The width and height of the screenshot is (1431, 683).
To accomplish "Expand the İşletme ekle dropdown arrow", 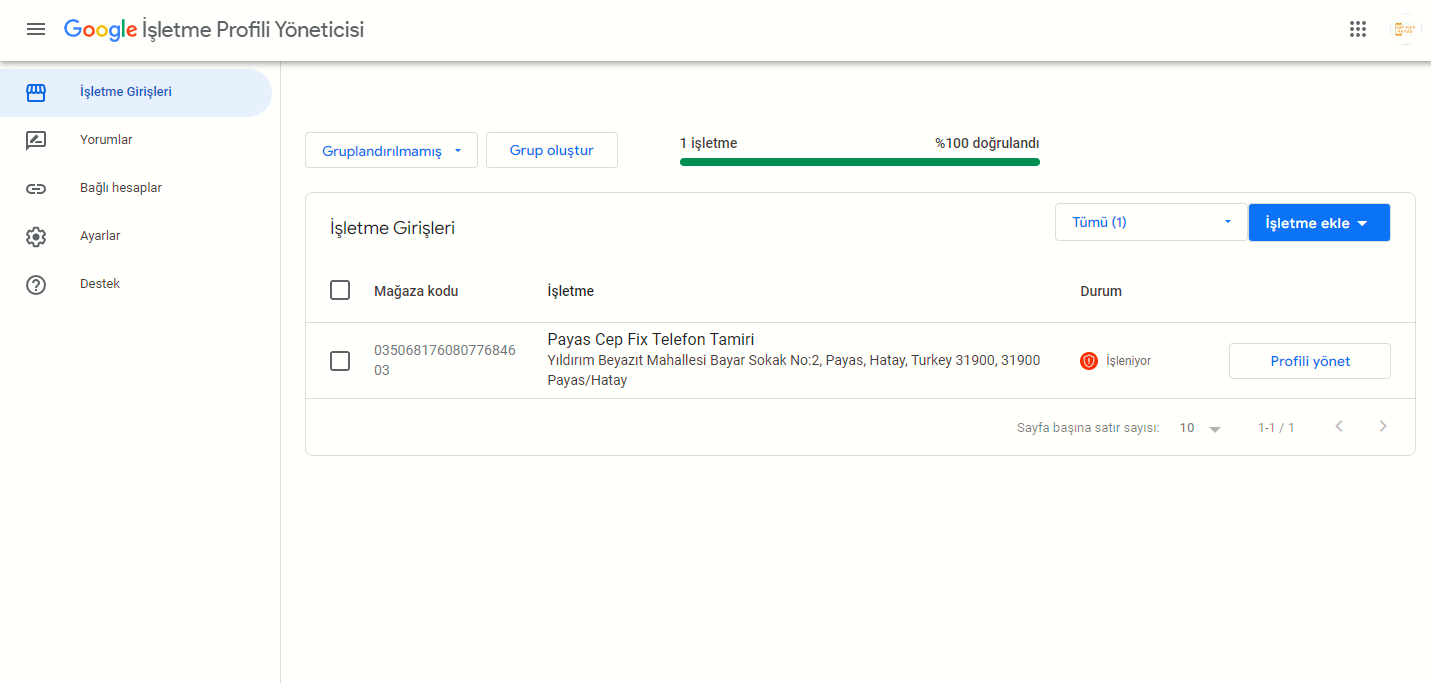I will pyautogui.click(x=1362, y=224).
